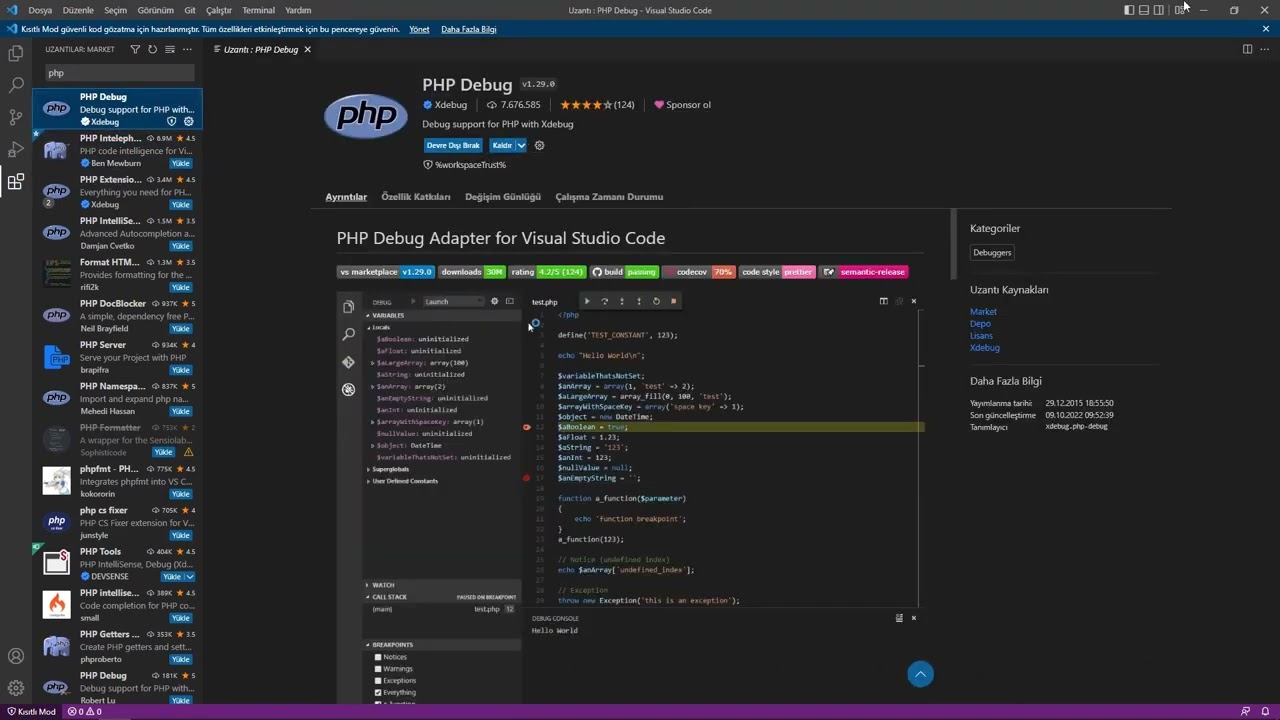Open the dropdown arrow next to Kaldır
The width and height of the screenshot is (1280, 720).
click(x=521, y=145)
